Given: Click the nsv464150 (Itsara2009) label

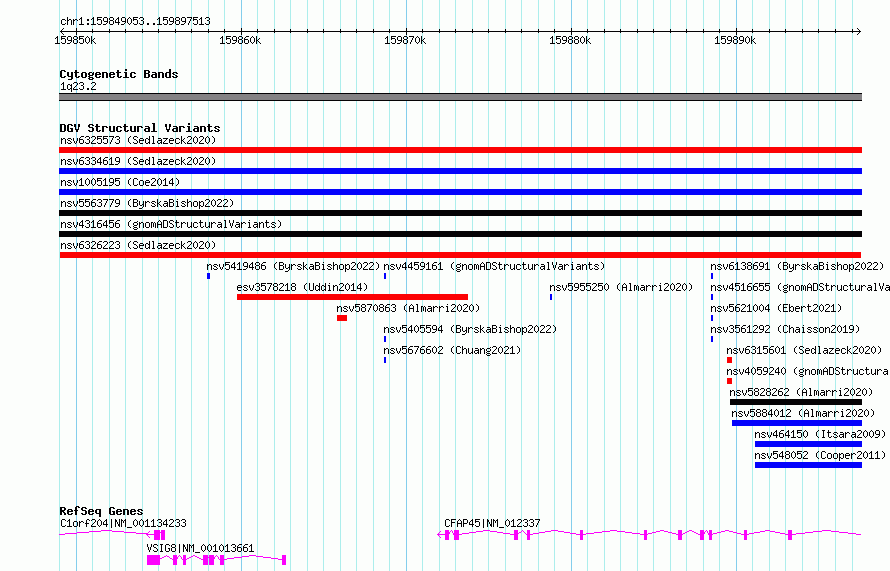Looking at the screenshot, I should point(820,434).
